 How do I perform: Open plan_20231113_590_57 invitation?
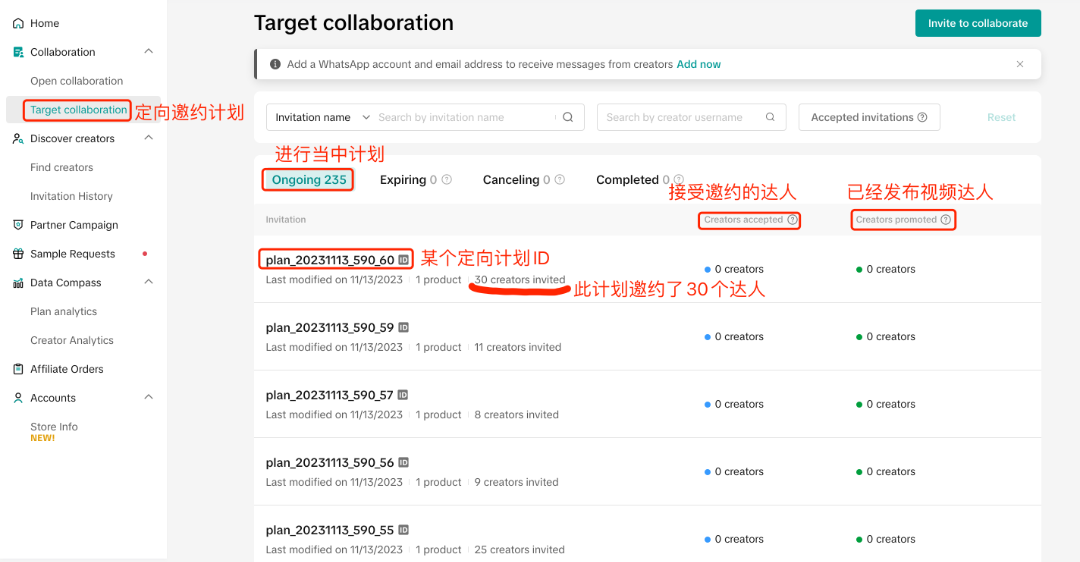coord(329,395)
